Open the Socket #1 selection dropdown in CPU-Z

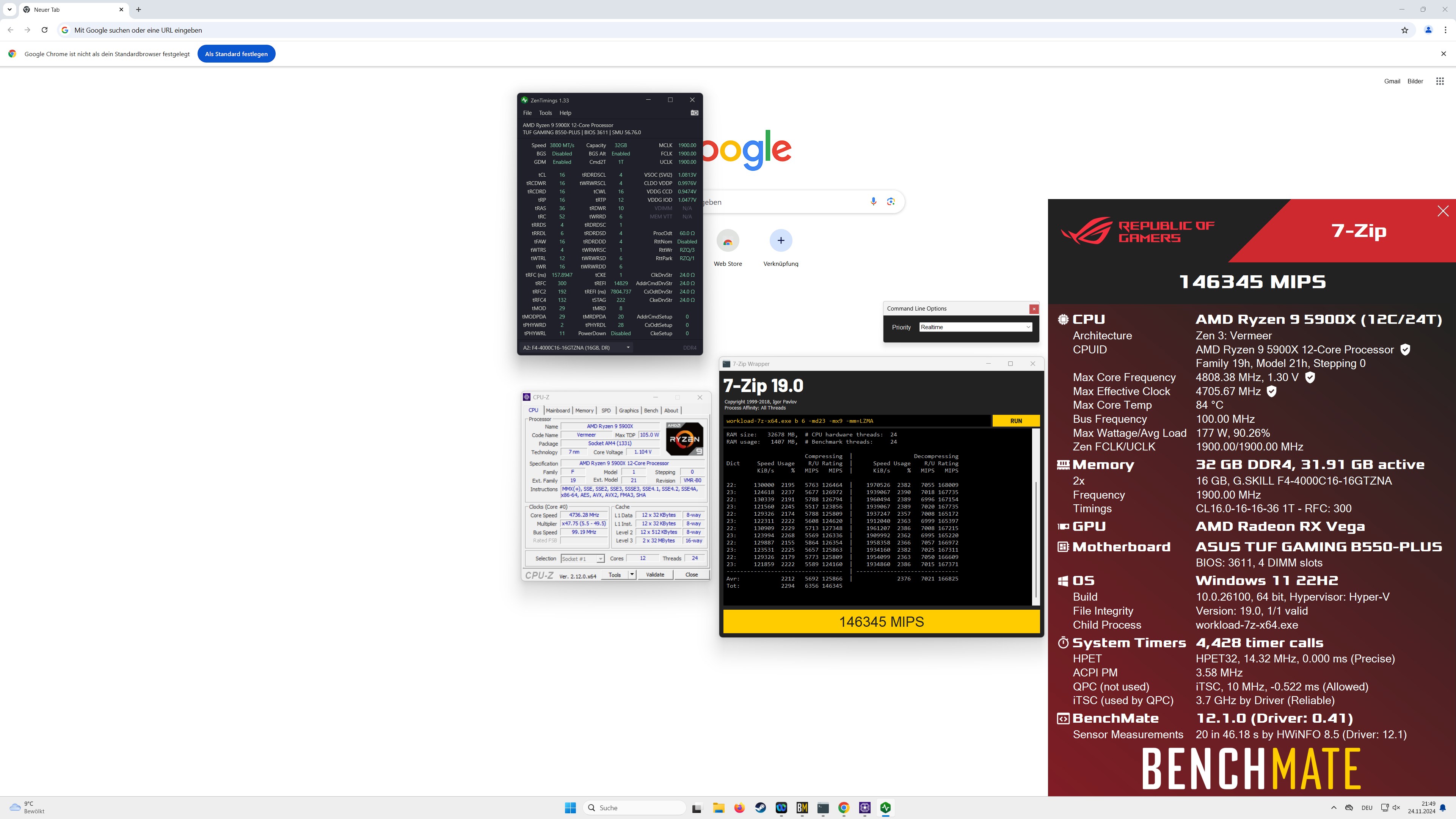[x=583, y=559]
